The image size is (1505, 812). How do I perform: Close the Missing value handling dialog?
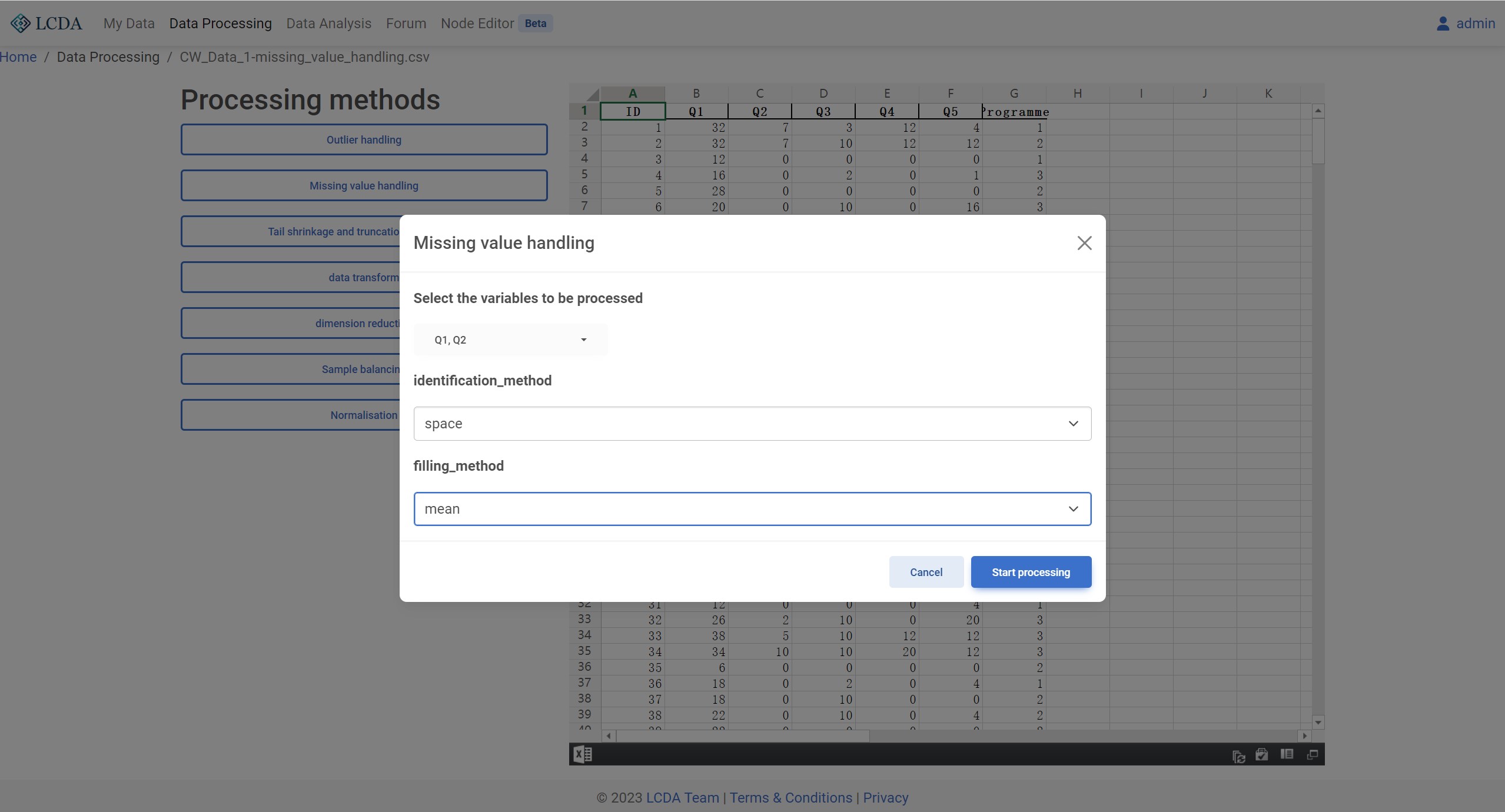tap(1084, 243)
